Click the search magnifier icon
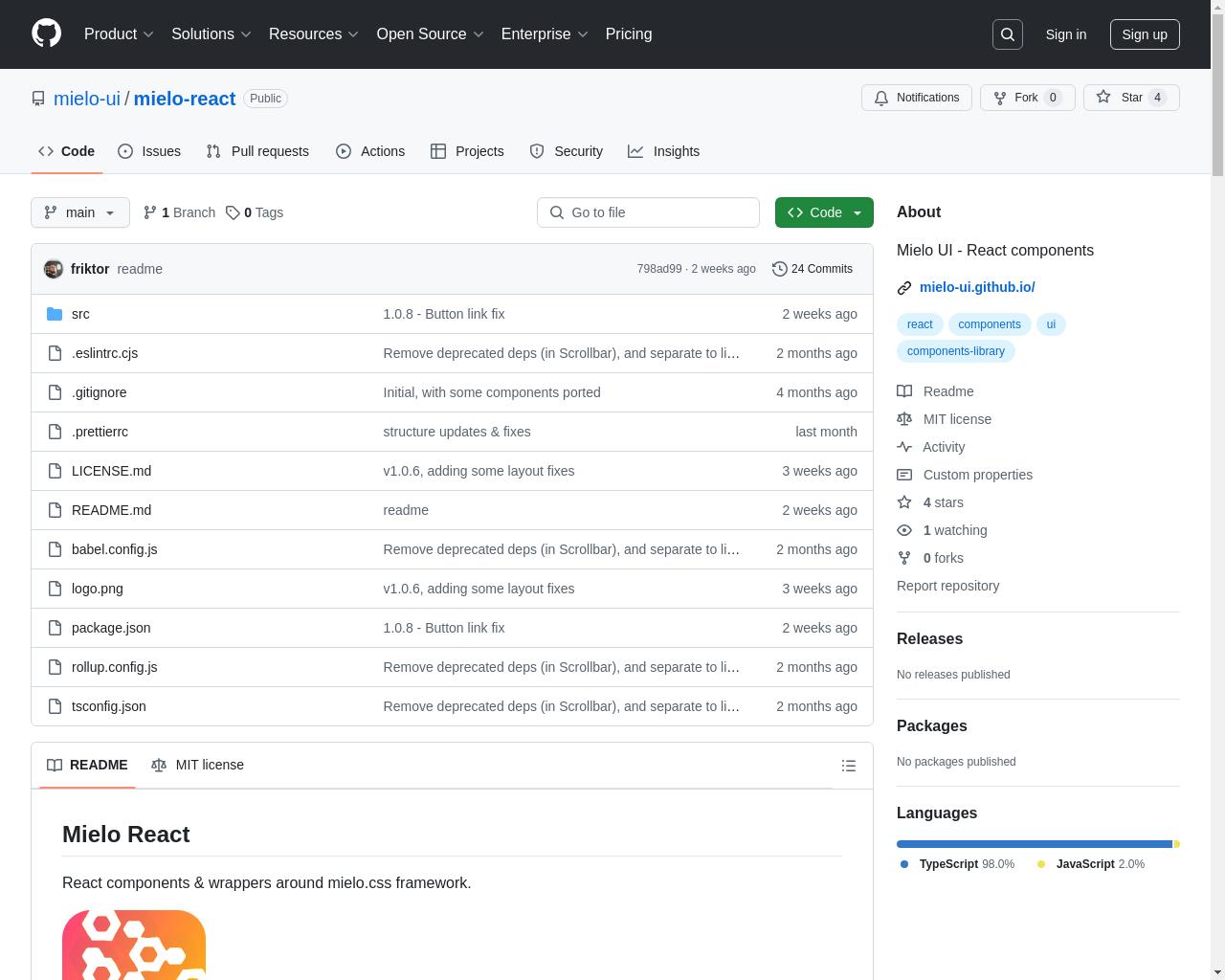1225x980 pixels. click(x=1008, y=34)
